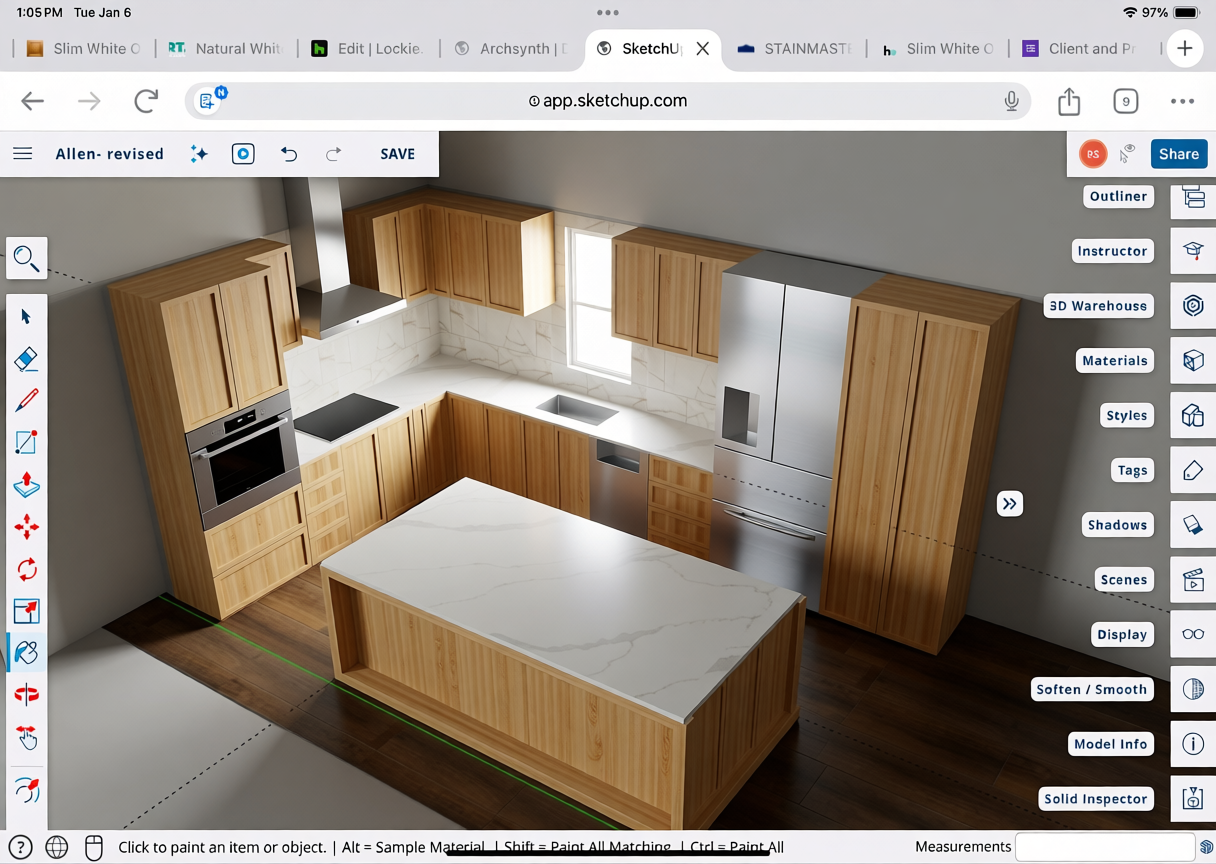Activate the Rotate tool

click(27, 569)
